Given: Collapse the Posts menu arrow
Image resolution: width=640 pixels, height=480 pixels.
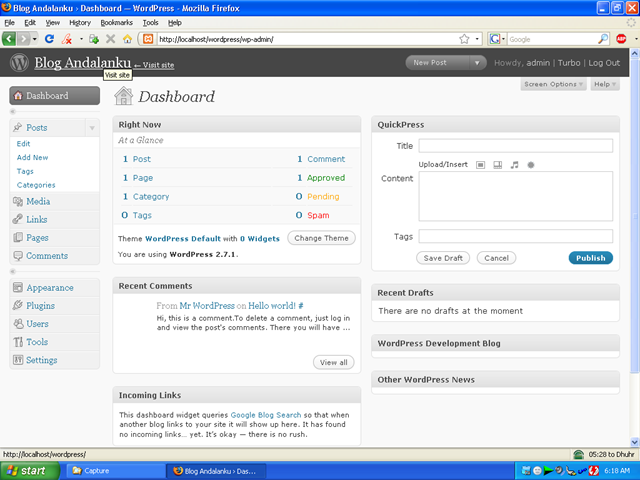Looking at the screenshot, I should click(92, 128).
